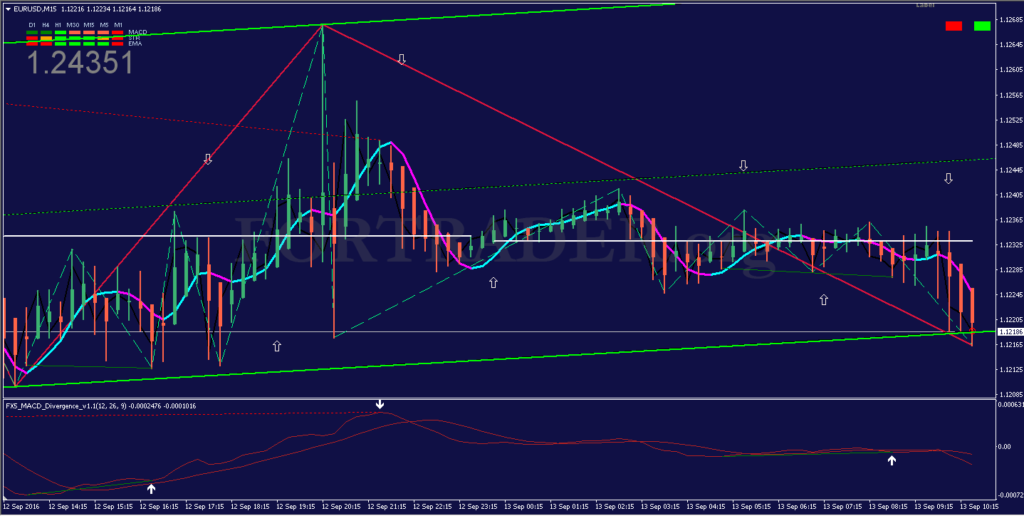Select the H4 timeframe label in dashboard
Viewport: 1024px width, 516px height.
click(46, 25)
